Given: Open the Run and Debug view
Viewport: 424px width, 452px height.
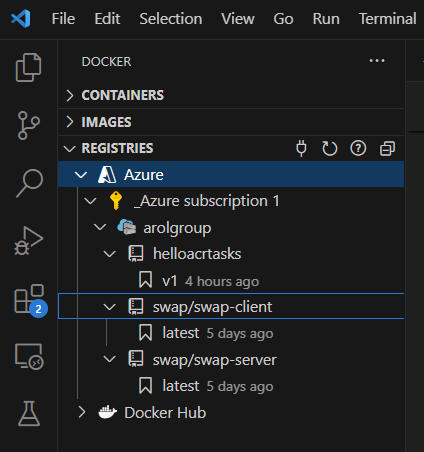Looking at the screenshot, I should click(29, 241).
